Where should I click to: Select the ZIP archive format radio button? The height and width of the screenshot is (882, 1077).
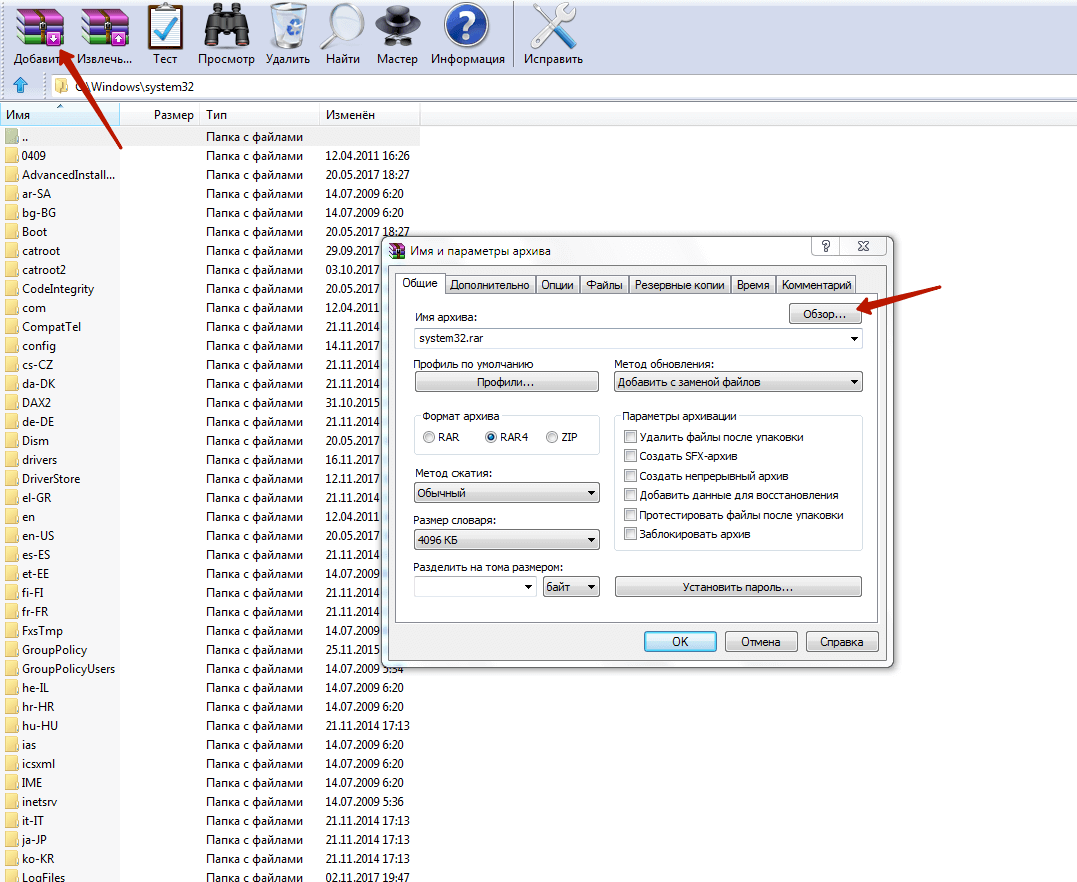point(552,437)
